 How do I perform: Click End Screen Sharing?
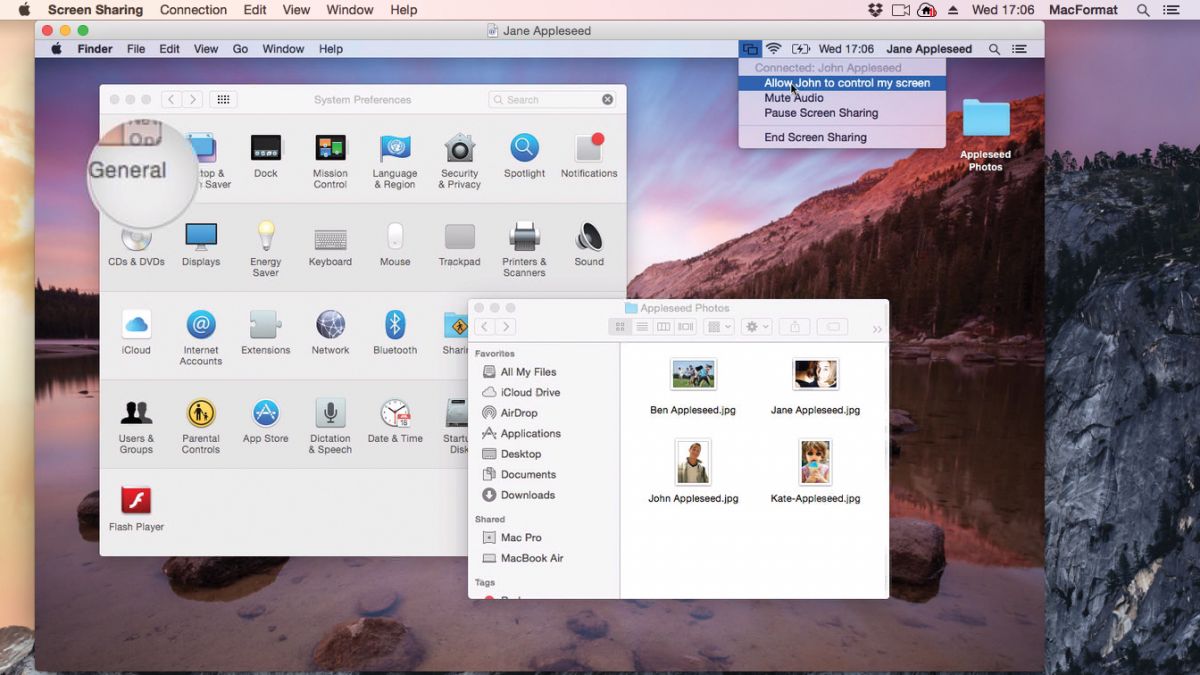click(815, 138)
